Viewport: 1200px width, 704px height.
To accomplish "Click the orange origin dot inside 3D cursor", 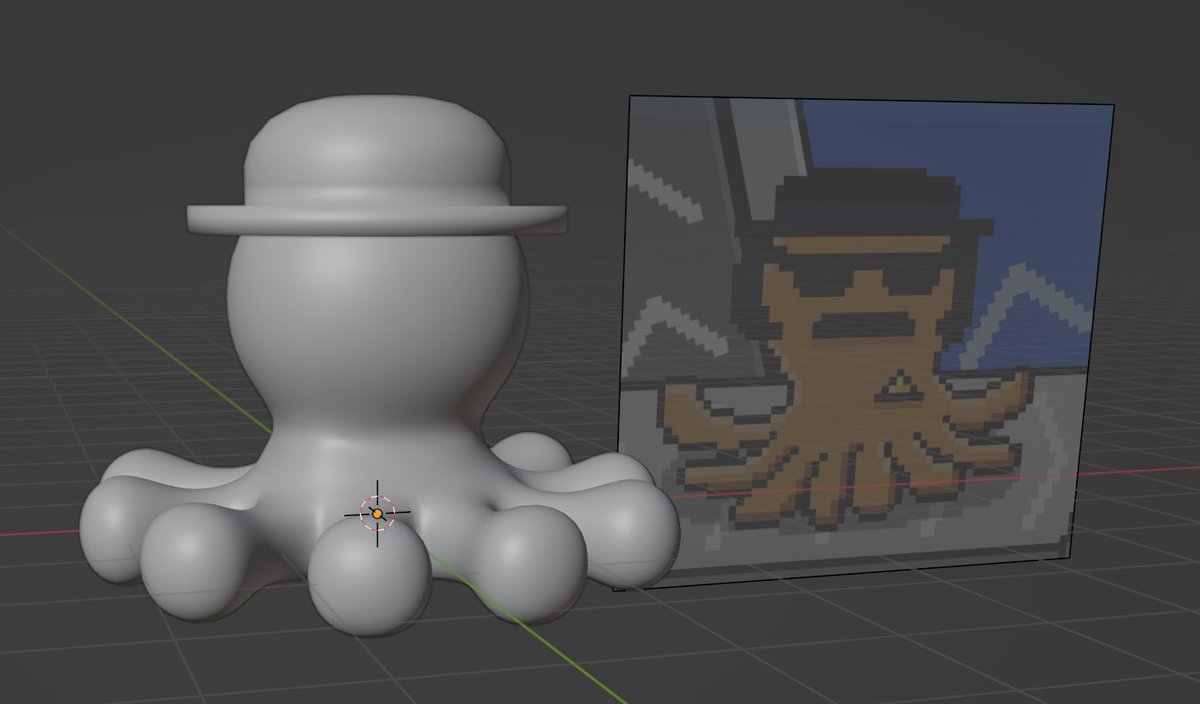I will [x=377, y=513].
